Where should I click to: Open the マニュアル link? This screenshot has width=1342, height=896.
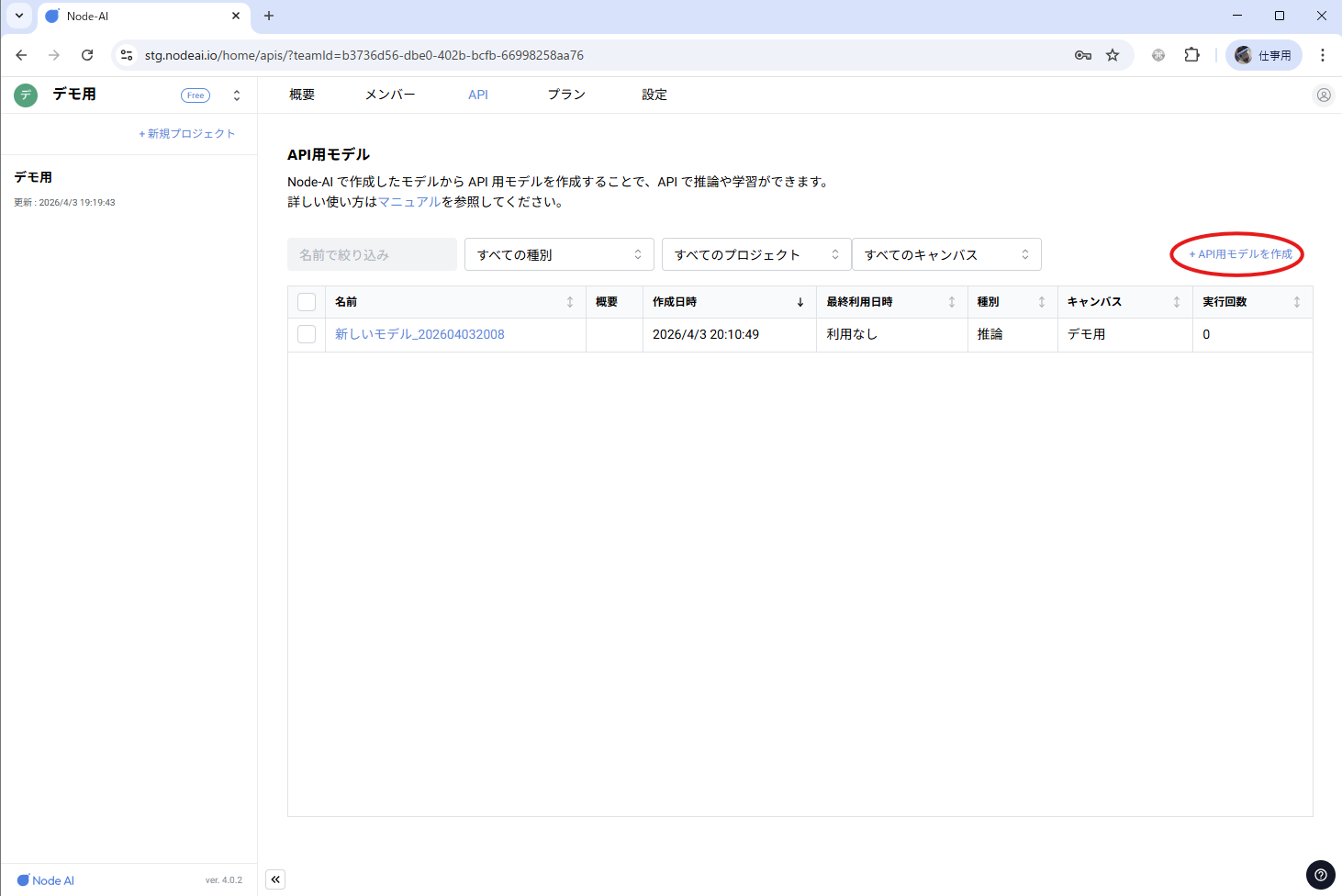click(x=409, y=202)
